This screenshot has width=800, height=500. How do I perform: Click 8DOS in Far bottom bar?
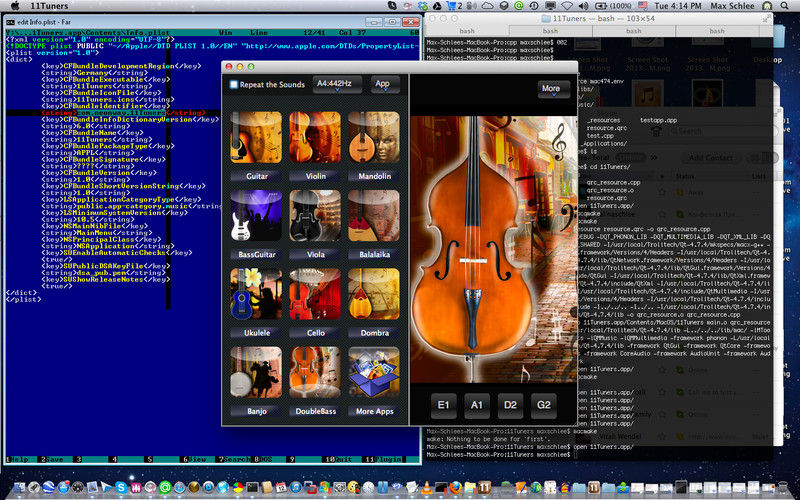point(264,459)
